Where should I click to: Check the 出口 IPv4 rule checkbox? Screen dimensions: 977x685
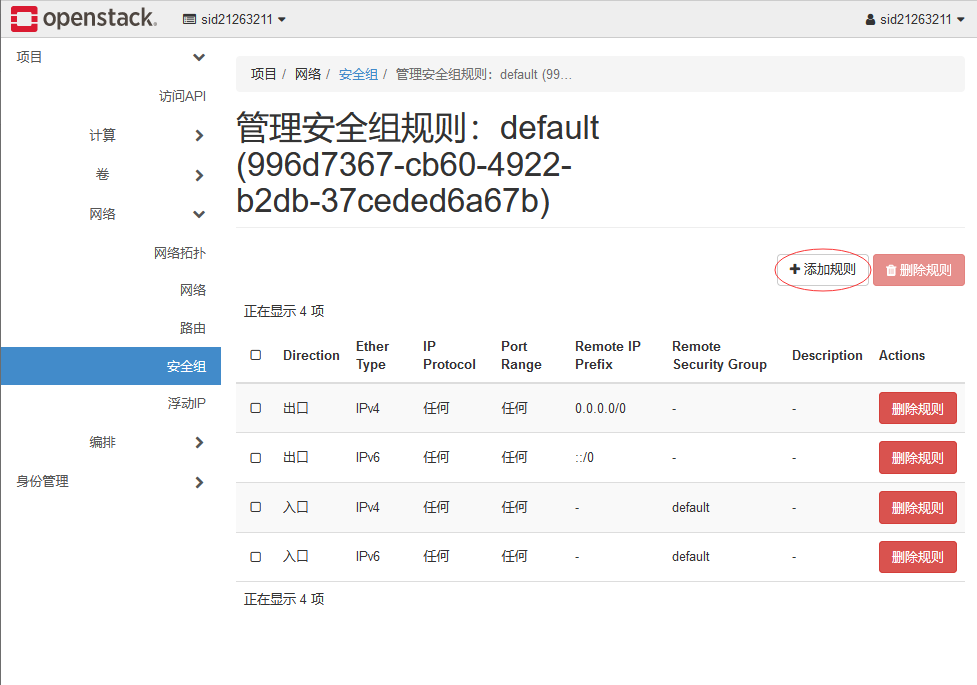point(255,408)
